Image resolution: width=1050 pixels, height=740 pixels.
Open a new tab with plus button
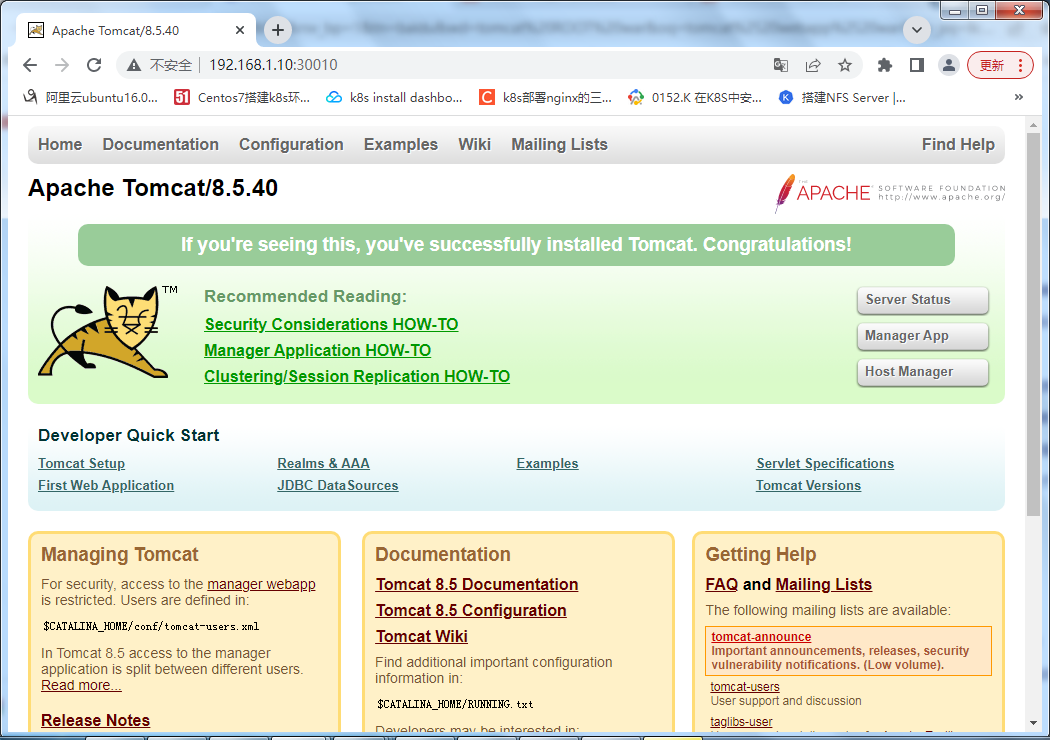coord(278,29)
